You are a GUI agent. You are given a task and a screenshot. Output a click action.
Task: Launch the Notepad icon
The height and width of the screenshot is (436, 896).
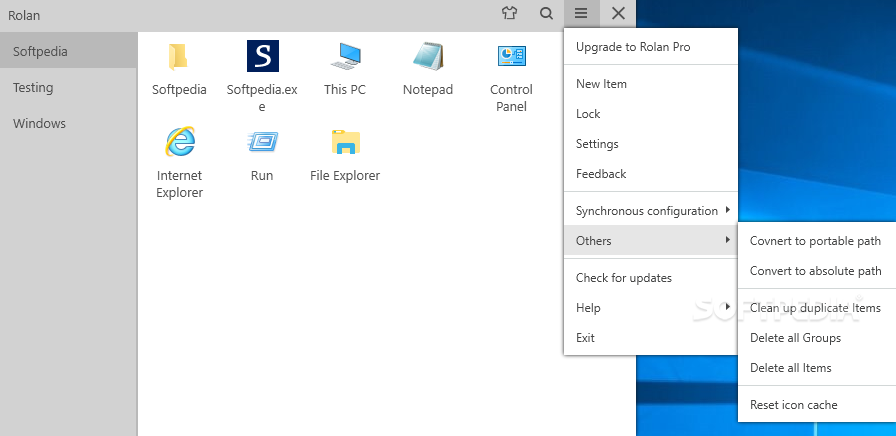pyautogui.click(x=428, y=56)
